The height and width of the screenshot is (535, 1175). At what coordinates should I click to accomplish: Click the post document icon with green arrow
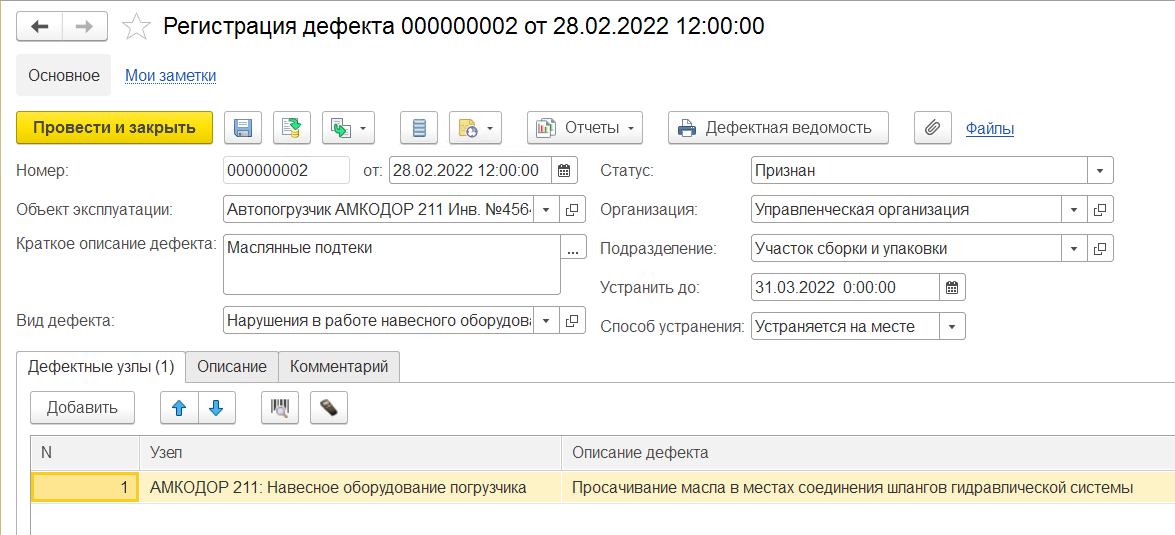(x=292, y=128)
